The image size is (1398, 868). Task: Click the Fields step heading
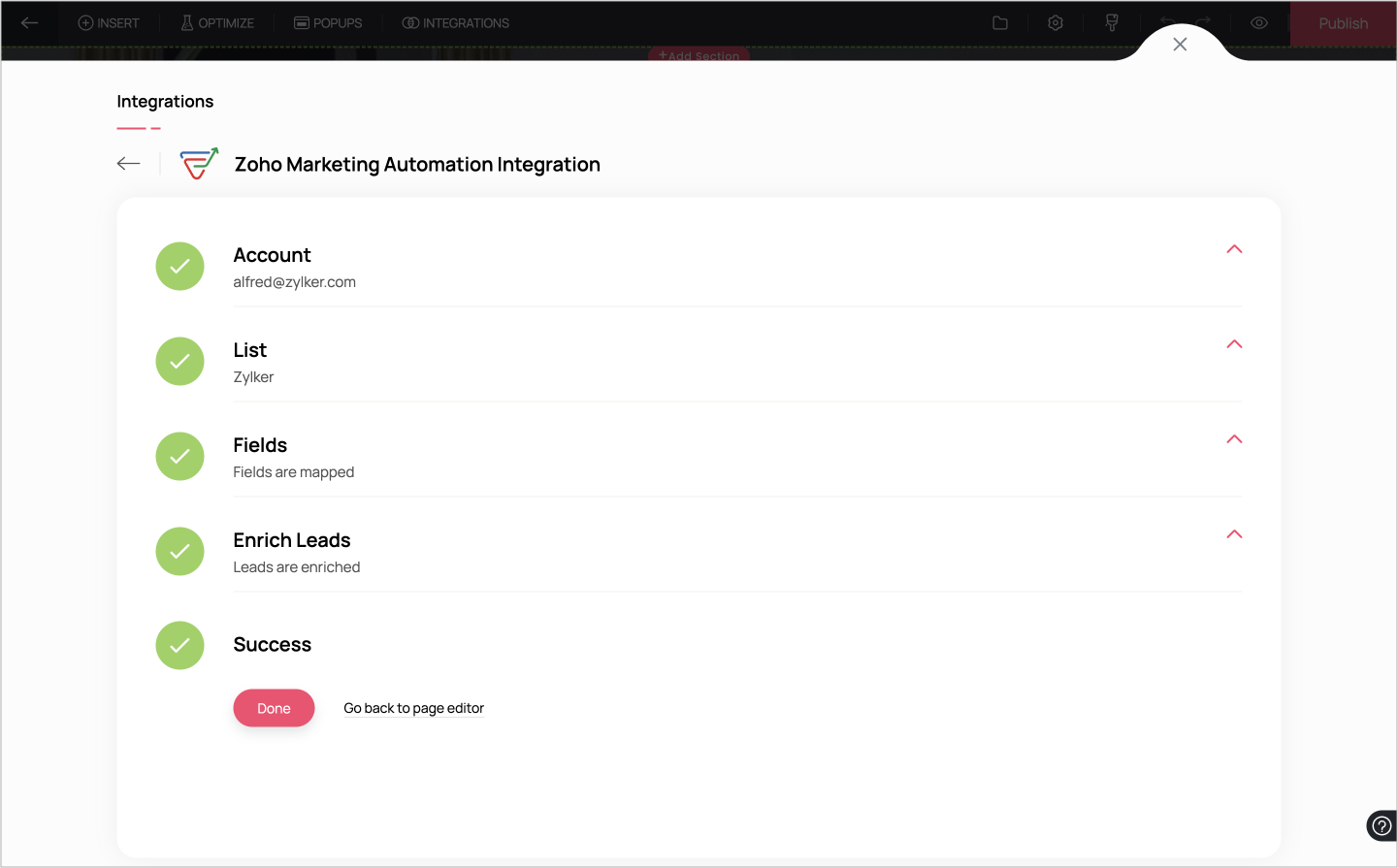(x=261, y=445)
